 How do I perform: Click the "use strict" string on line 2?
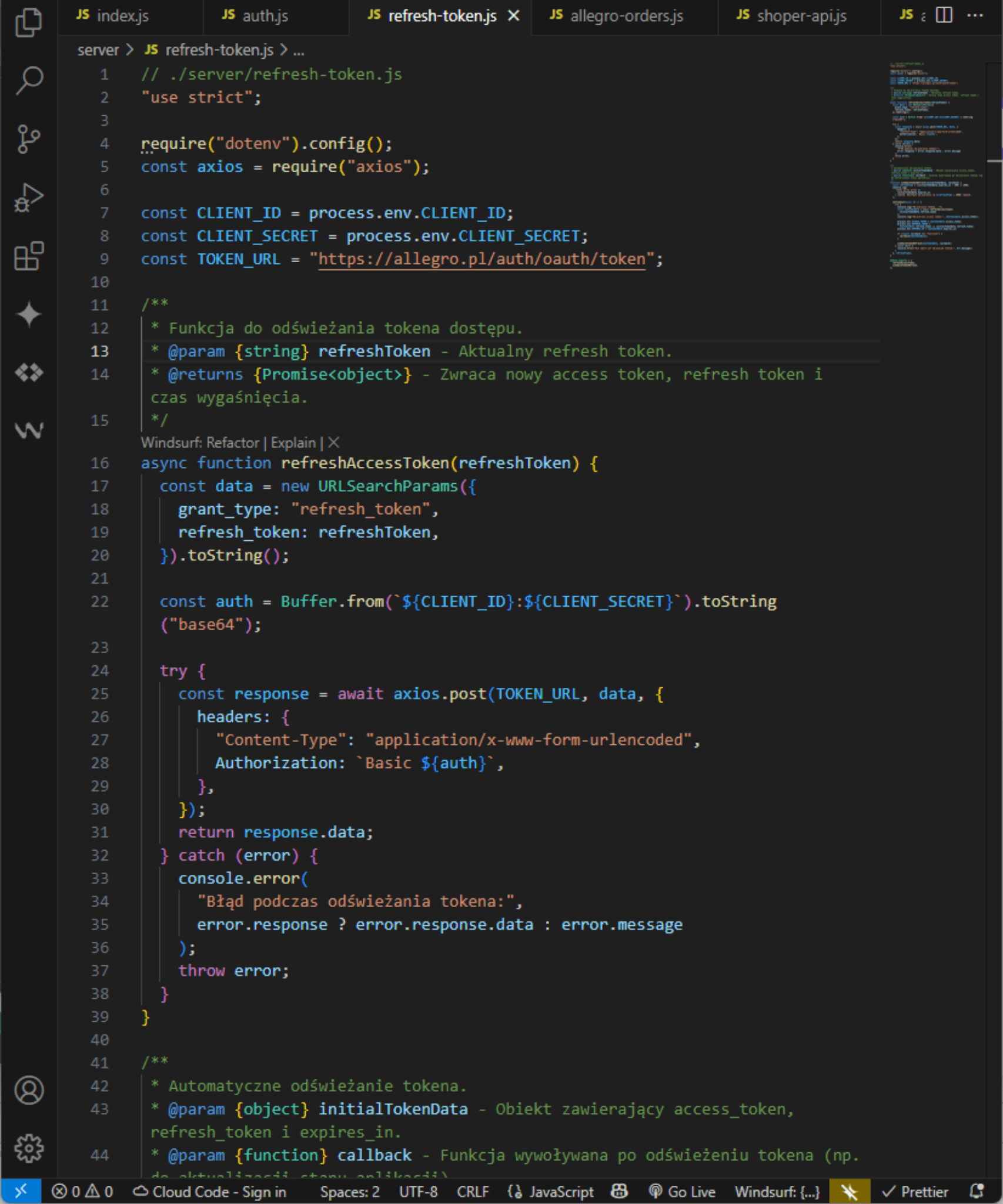pos(196,98)
